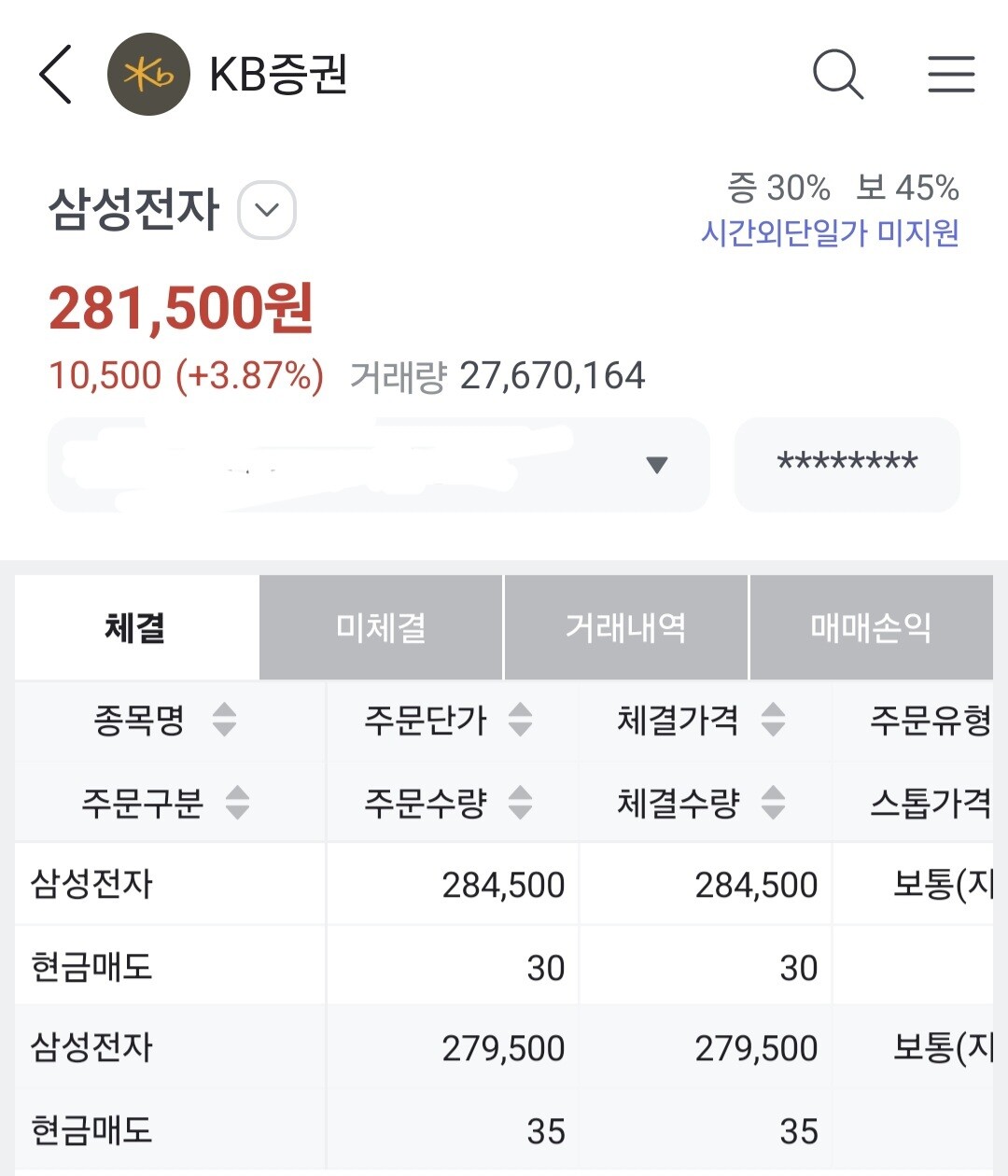
Task: Open the search magnifier icon
Action: click(x=838, y=74)
